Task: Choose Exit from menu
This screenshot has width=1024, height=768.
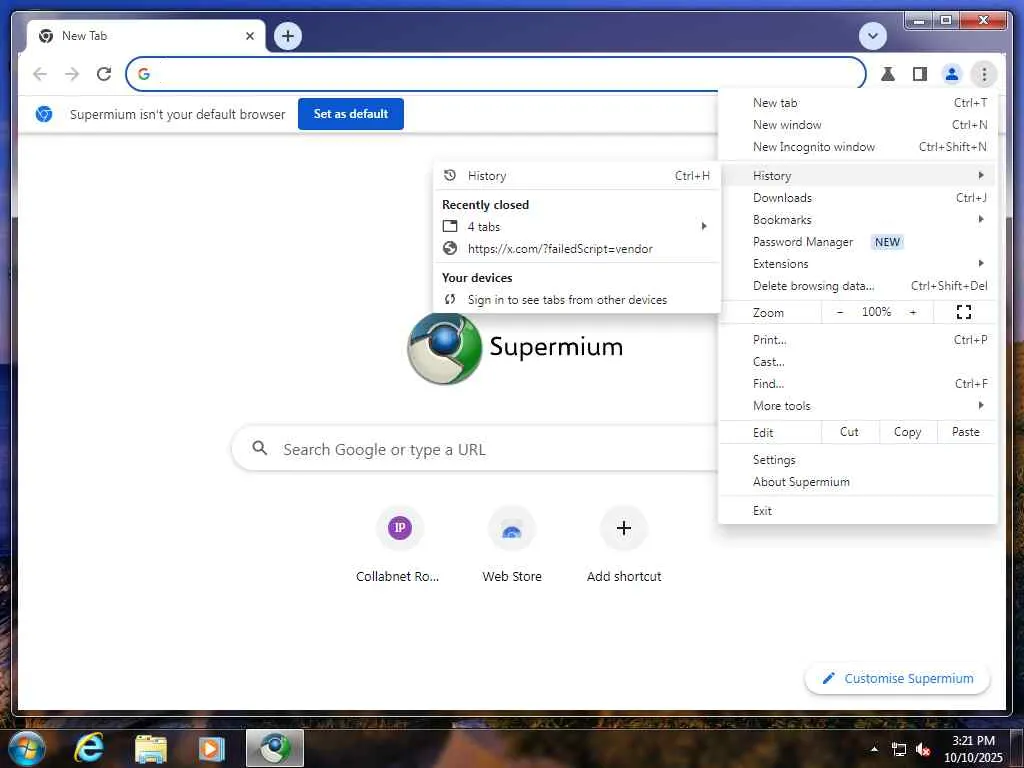Action: click(857, 511)
